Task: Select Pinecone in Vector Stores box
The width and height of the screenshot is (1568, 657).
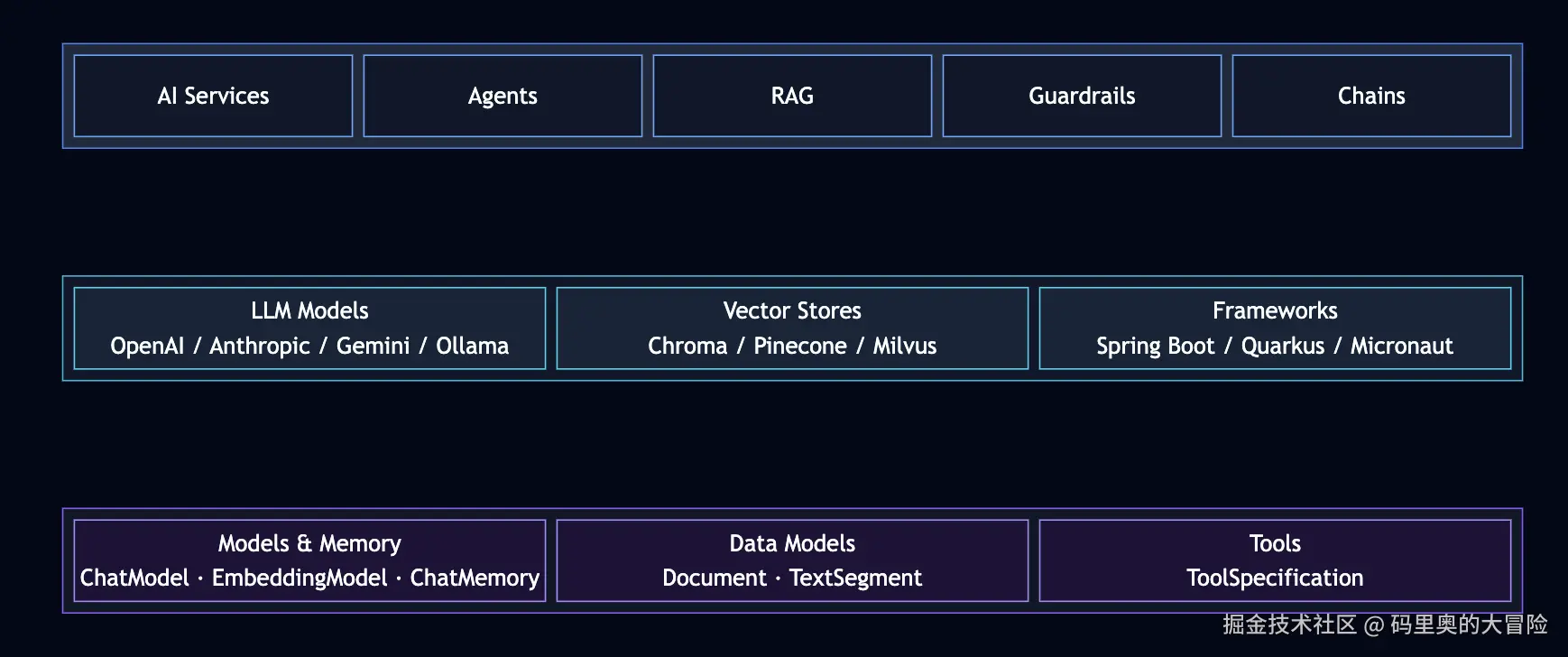Action: click(x=800, y=346)
